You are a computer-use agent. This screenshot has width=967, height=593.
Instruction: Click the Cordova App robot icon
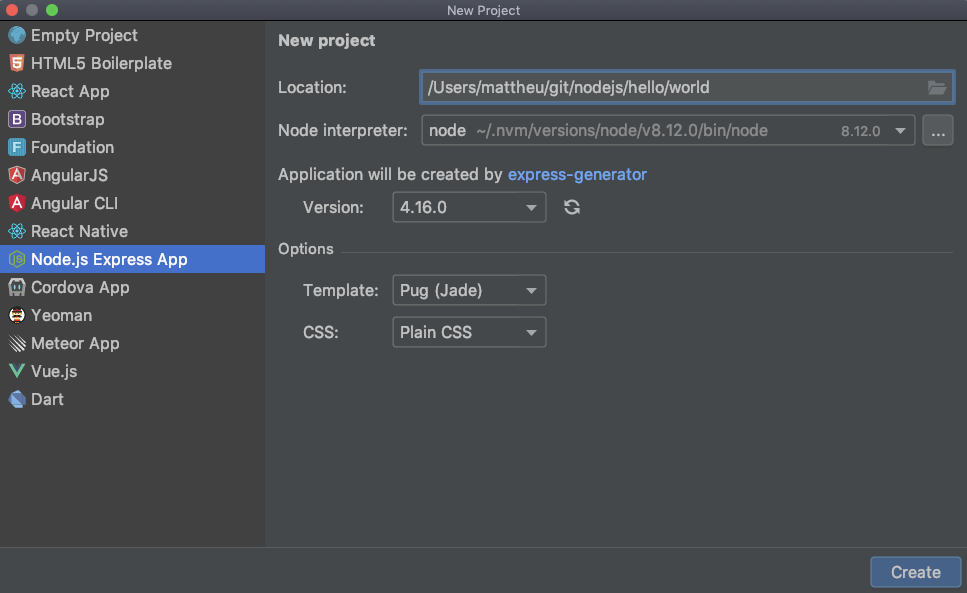[17, 287]
